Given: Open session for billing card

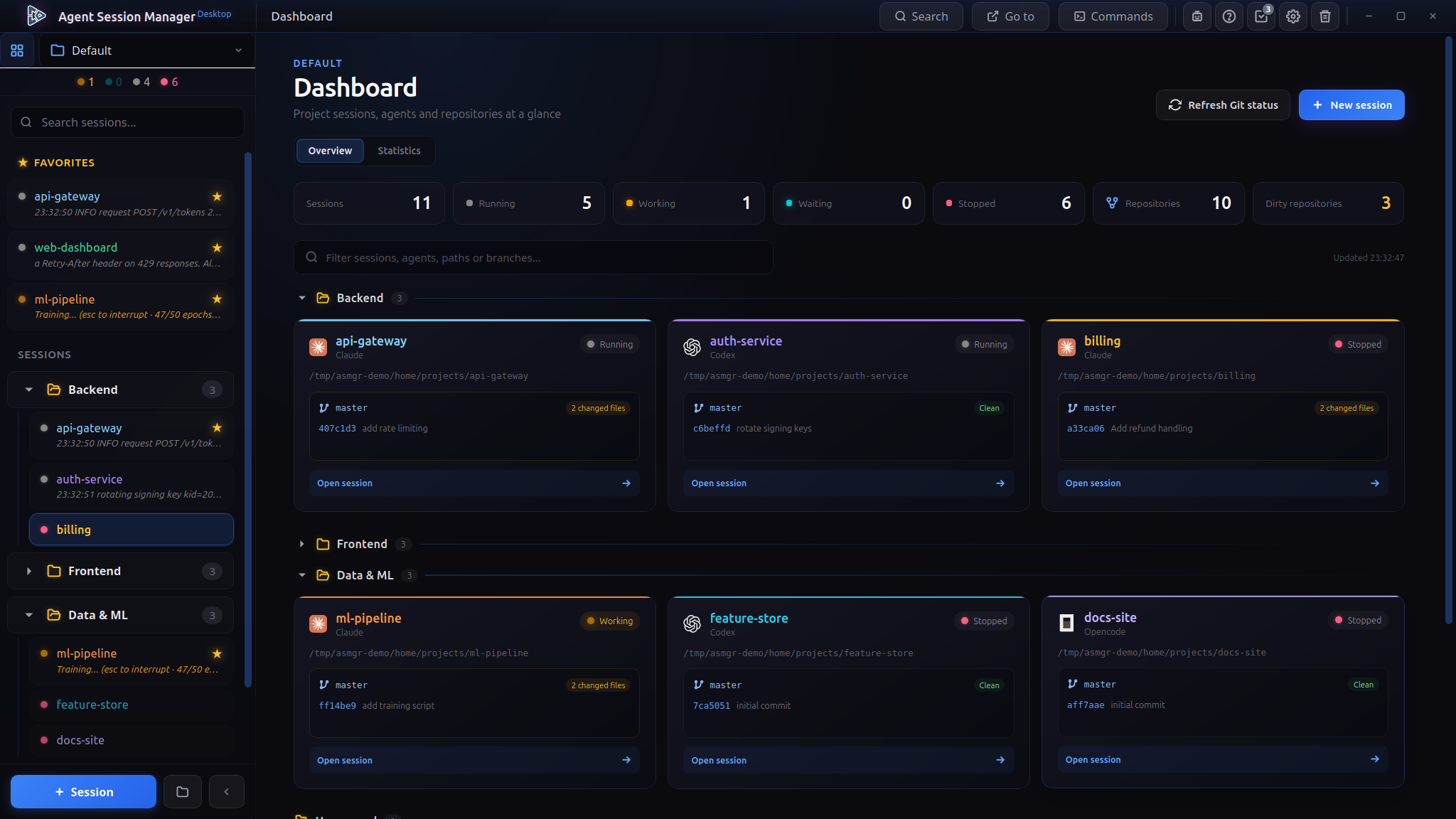Looking at the screenshot, I should [x=1223, y=483].
